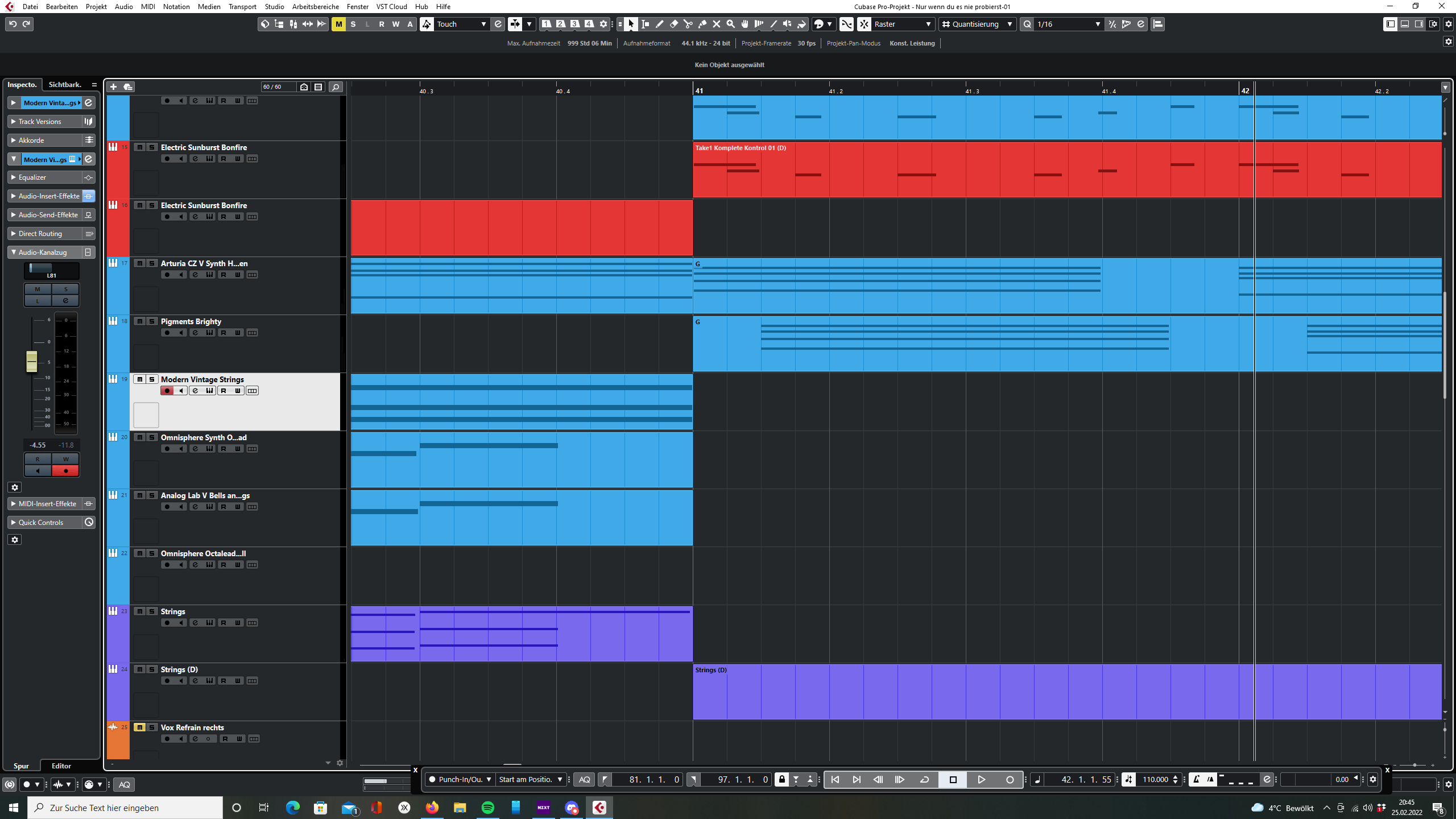
Task: Click the tempo value 110.000 field
Action: pyautogui.click(x=1156, y=780)
